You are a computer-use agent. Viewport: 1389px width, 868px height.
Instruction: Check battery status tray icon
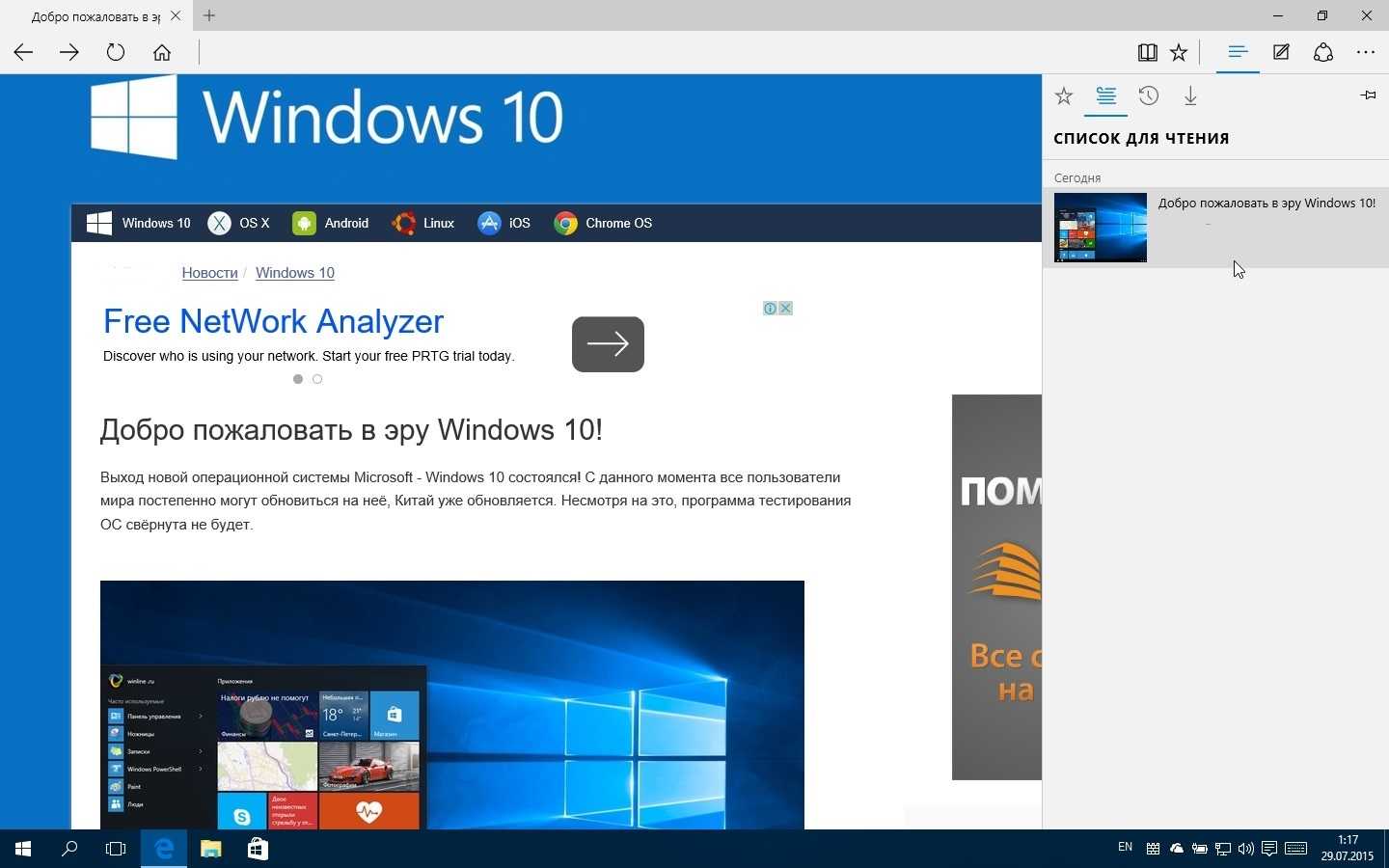click(x=1200, y=849)
